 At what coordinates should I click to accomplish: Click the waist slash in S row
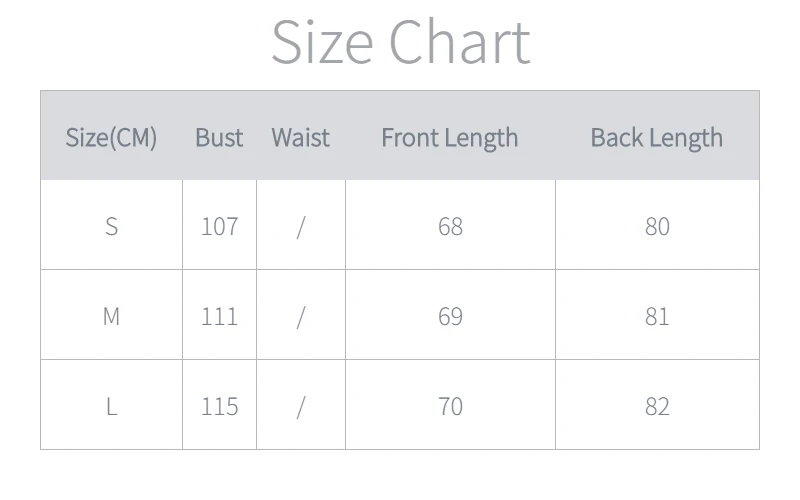(x=301, y=227)
